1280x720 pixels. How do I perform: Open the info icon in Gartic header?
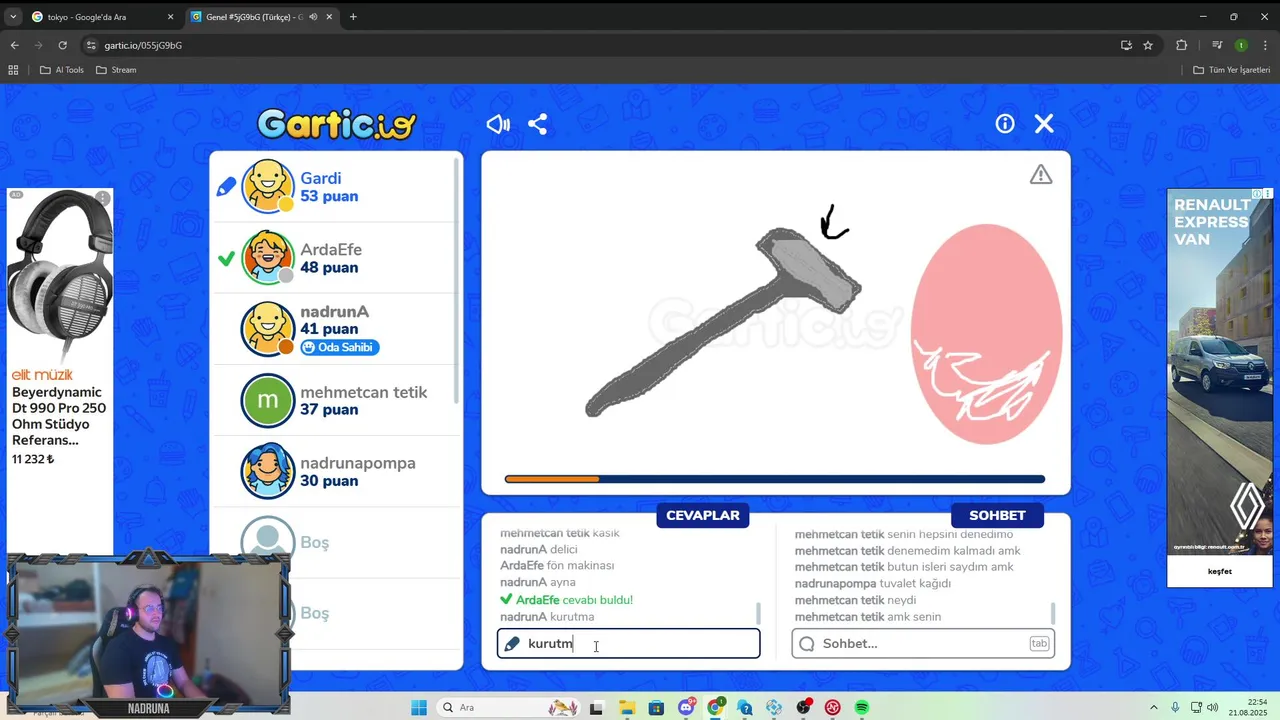pos(1005,123)
